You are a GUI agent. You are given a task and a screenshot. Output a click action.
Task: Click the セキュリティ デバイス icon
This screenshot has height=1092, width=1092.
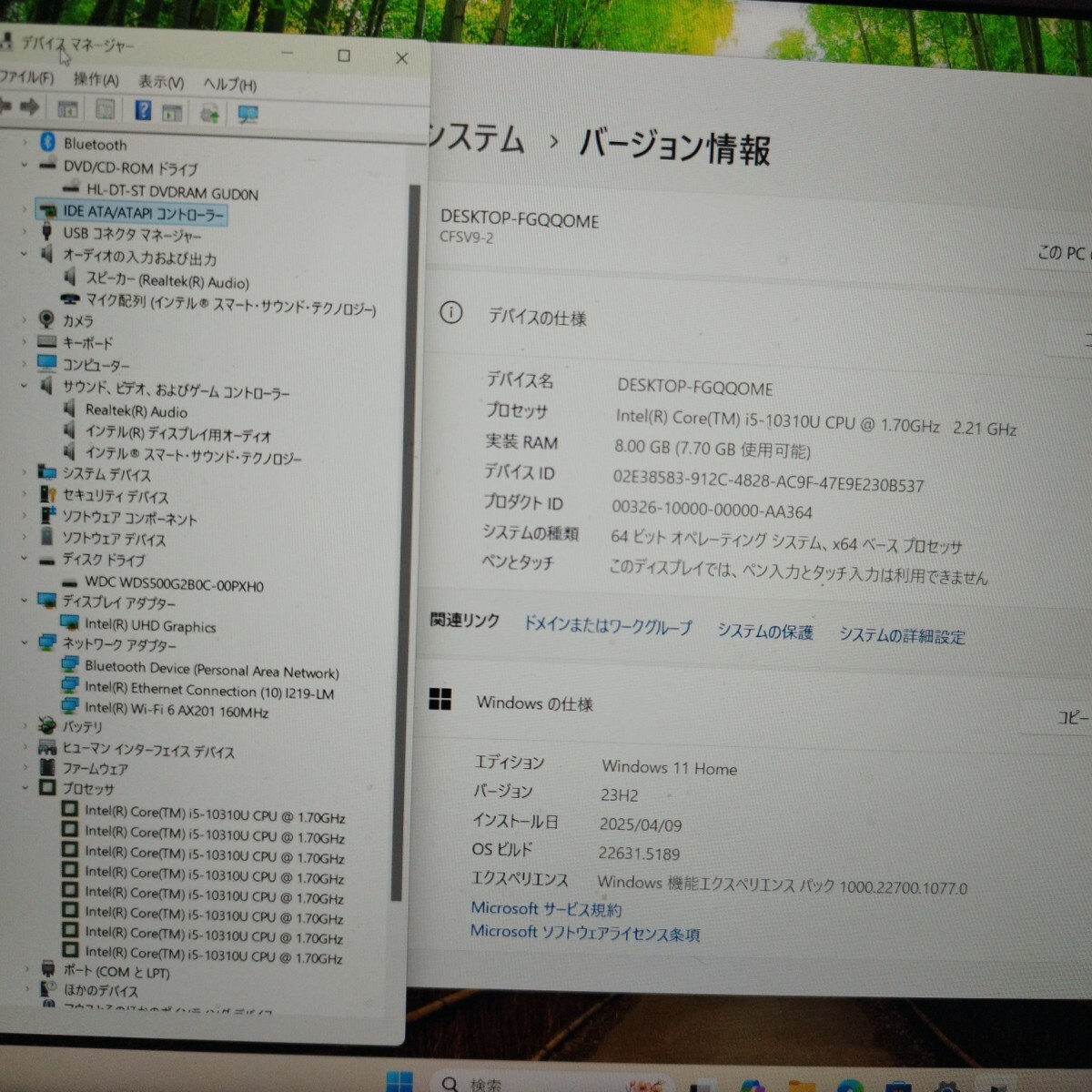(47, 494)
